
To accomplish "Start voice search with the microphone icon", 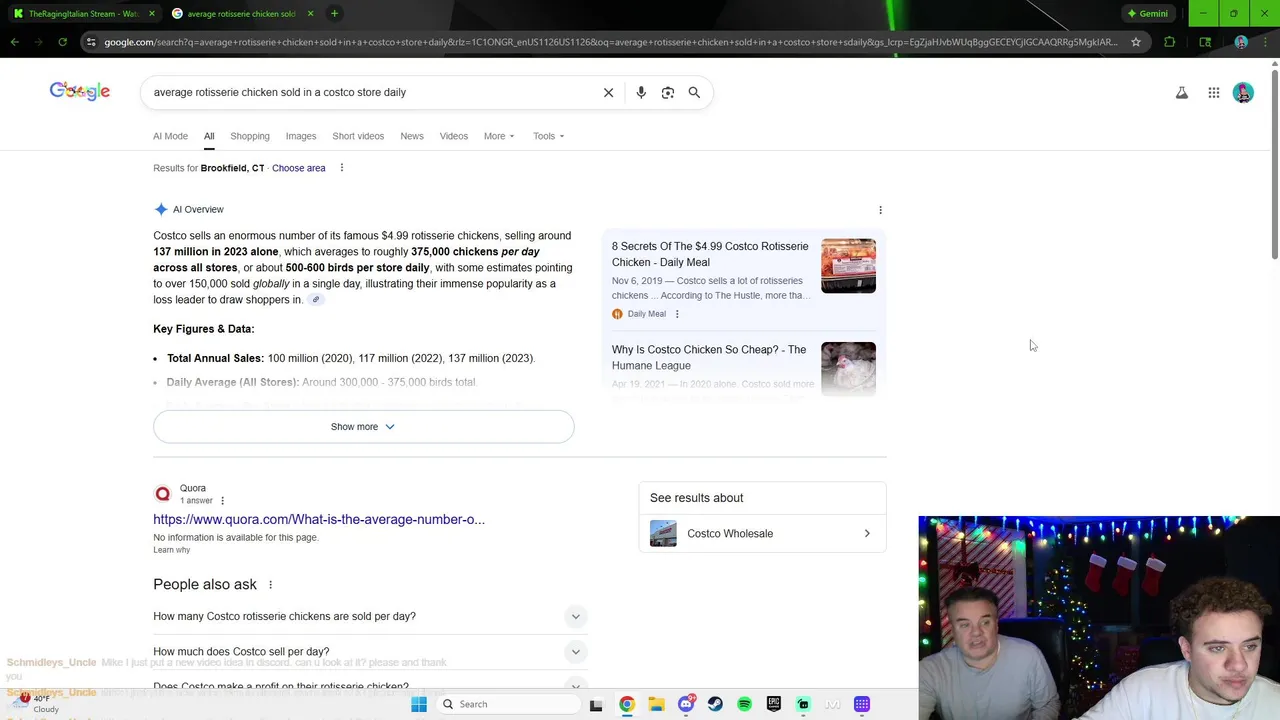I will point(641,92).
